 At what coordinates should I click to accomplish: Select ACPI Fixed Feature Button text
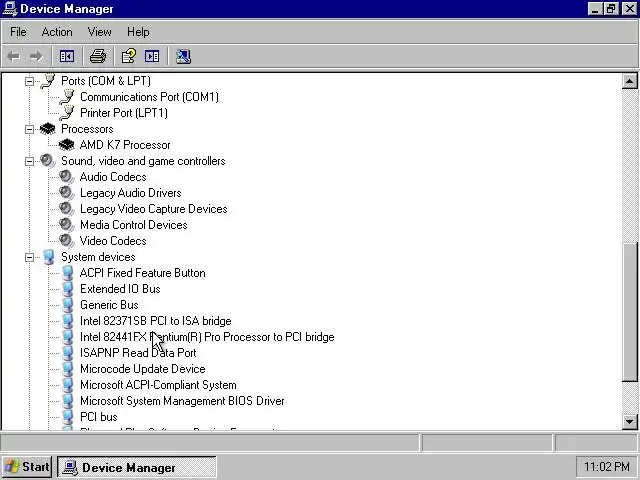pos(142,273)
